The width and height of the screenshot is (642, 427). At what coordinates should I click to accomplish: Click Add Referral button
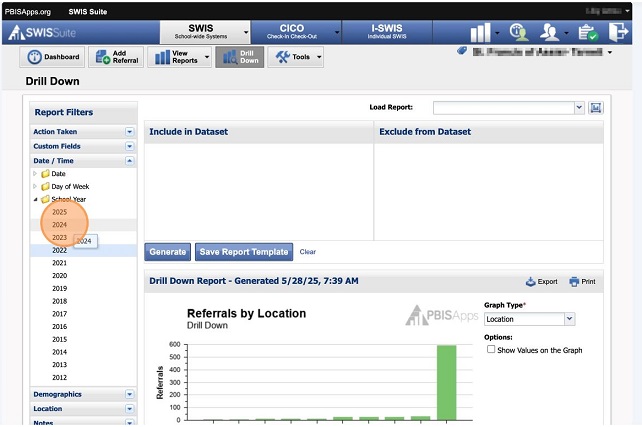pos(116,57)
